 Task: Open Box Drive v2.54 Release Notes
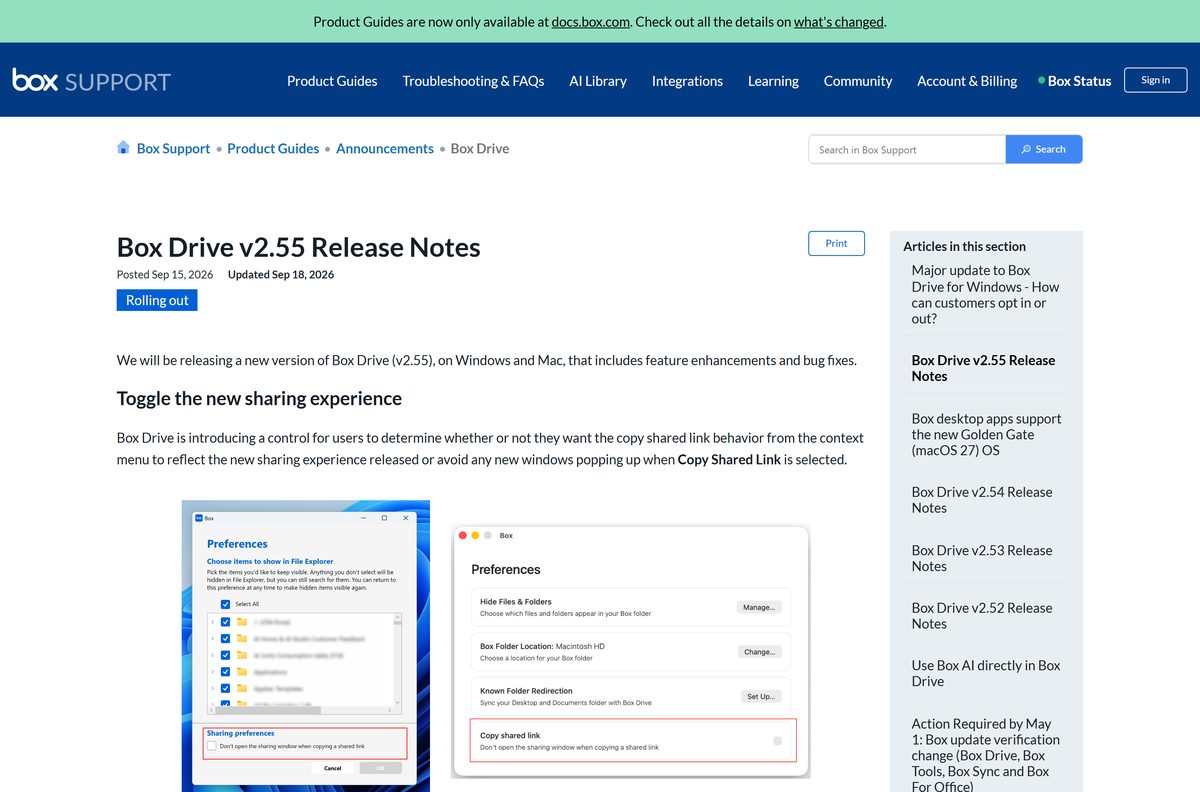click(982, 500)
